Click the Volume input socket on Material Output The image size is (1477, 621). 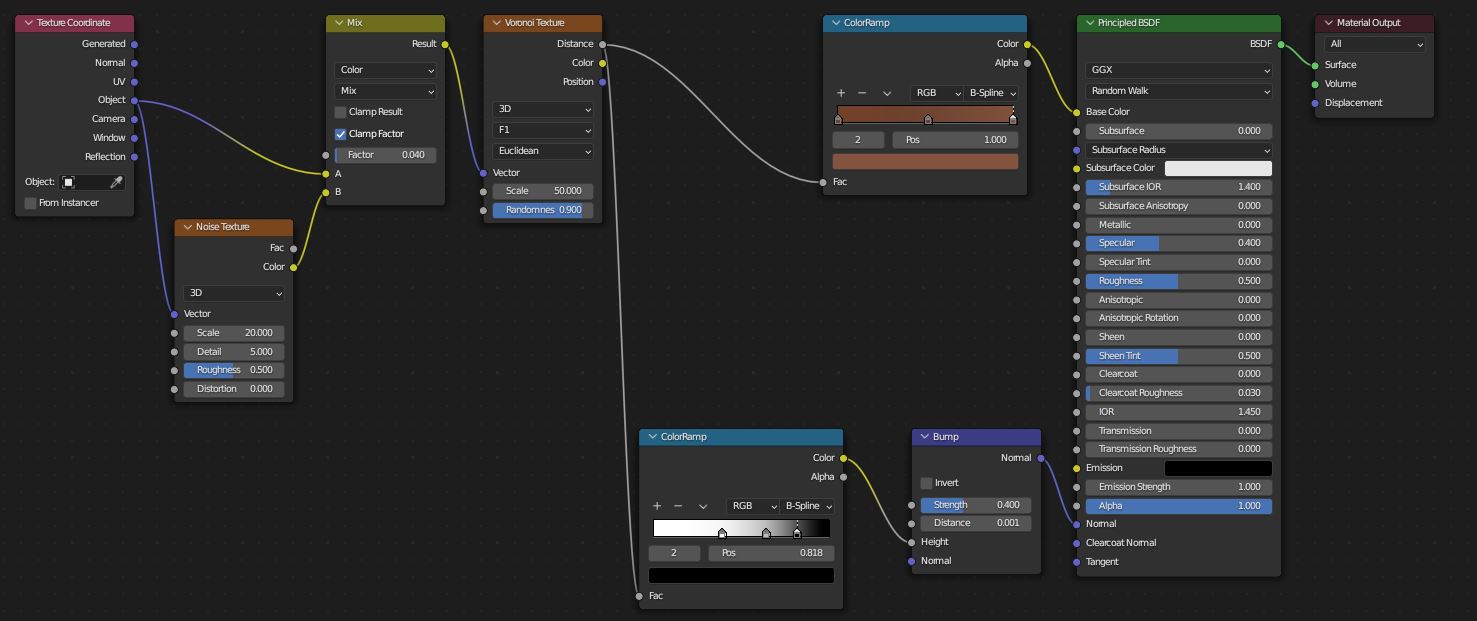coord(1315,84)
